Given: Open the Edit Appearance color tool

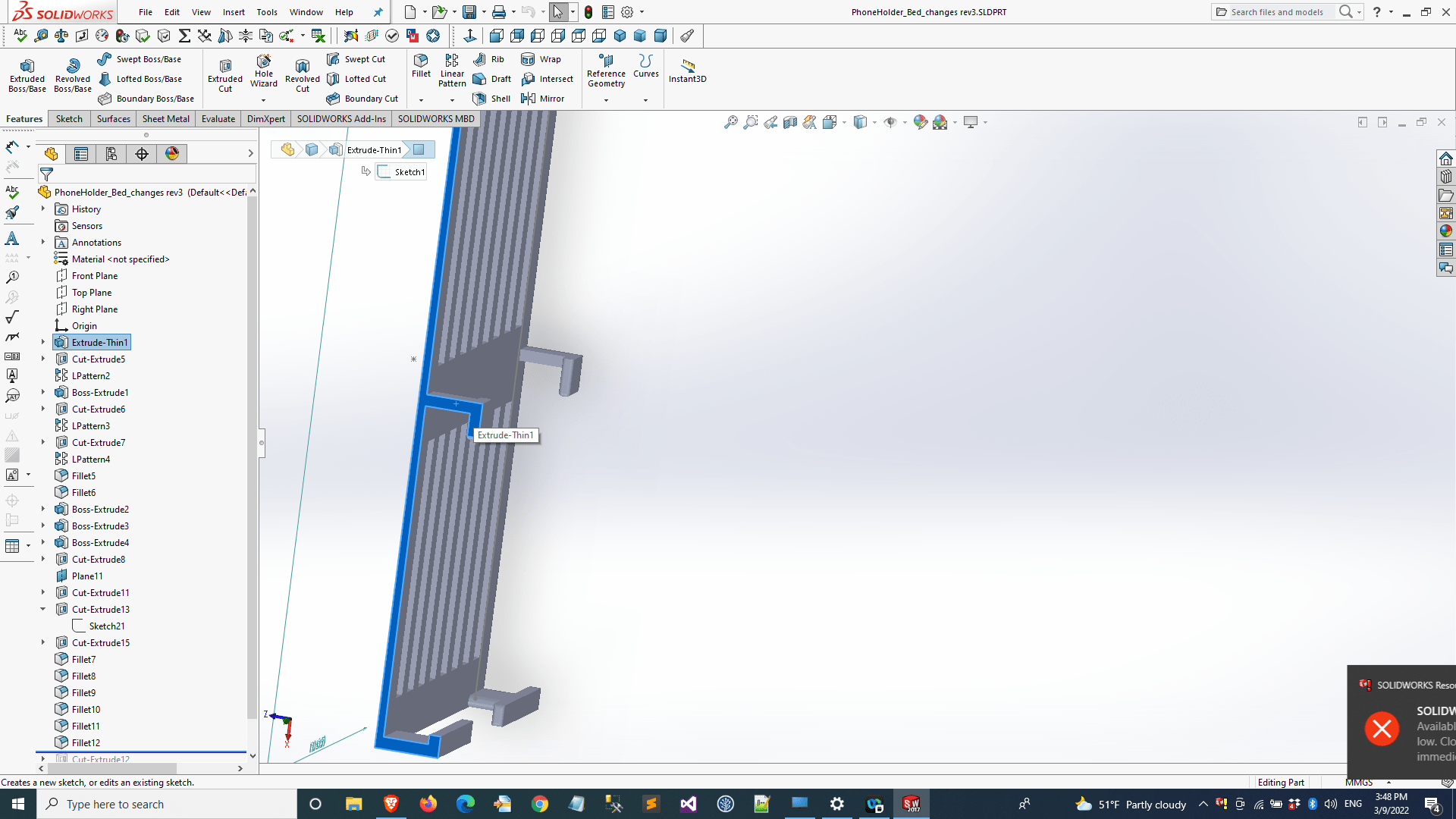Looking at the screenshot, I should (x=921, y=121).
